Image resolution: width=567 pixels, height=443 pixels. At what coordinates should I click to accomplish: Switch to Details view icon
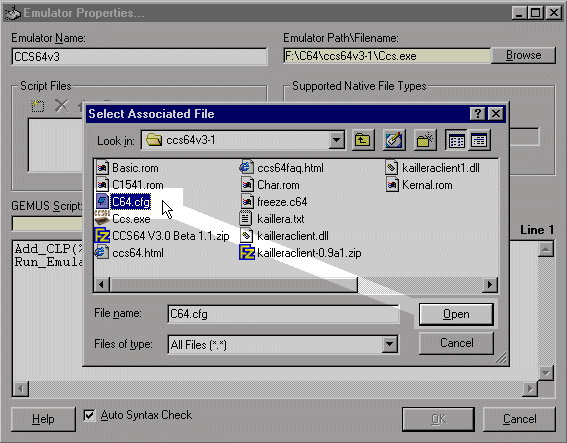pos(479,140)
